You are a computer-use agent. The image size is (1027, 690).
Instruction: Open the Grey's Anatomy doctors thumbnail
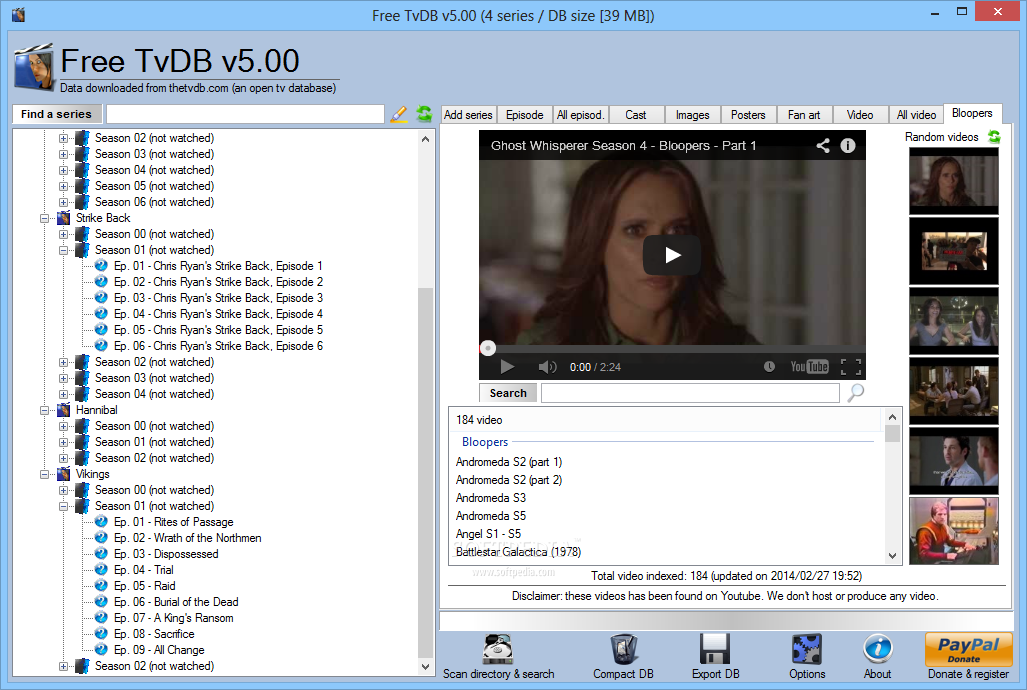(954, 461)
